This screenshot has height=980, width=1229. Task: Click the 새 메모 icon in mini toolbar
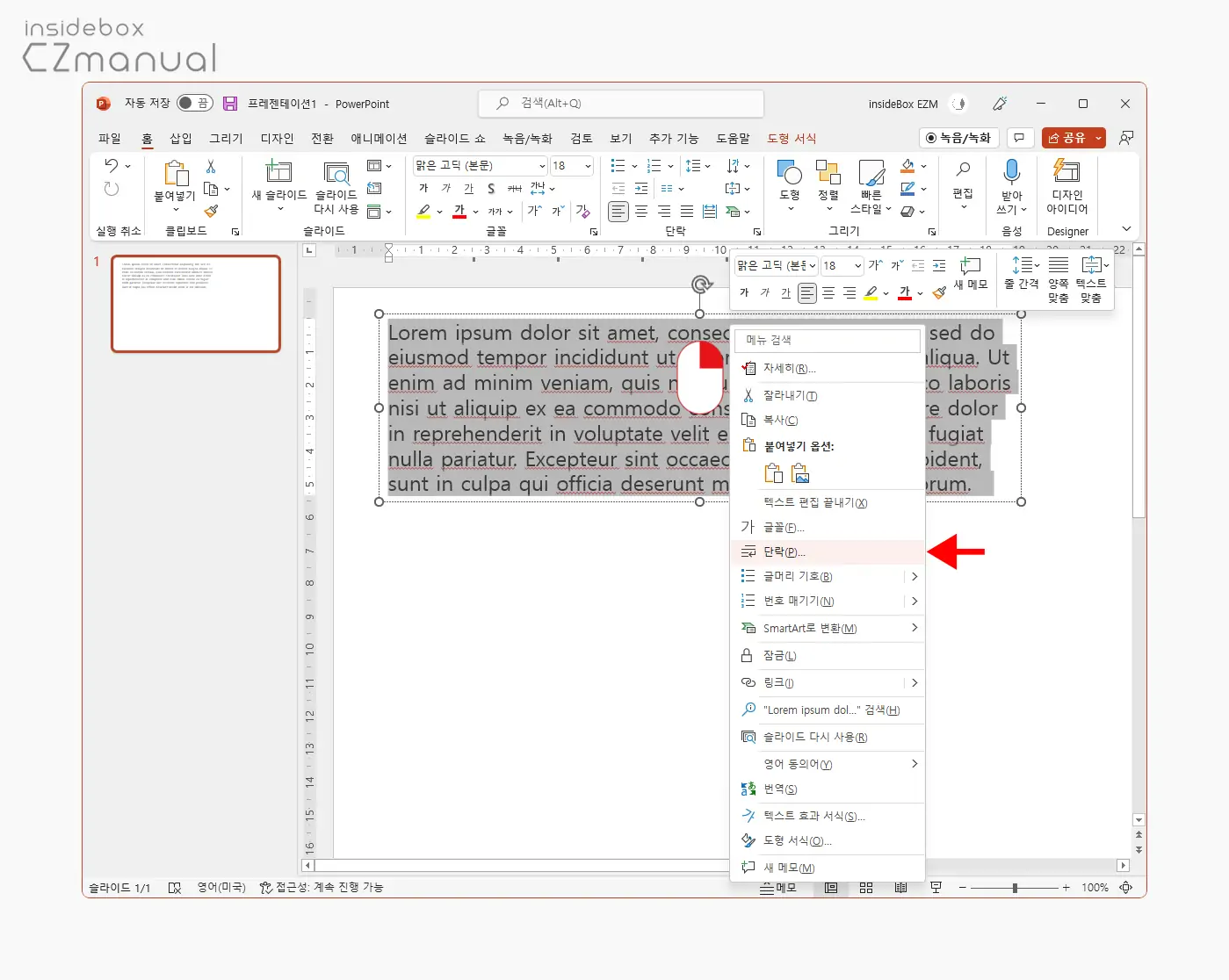coord(970,267)
